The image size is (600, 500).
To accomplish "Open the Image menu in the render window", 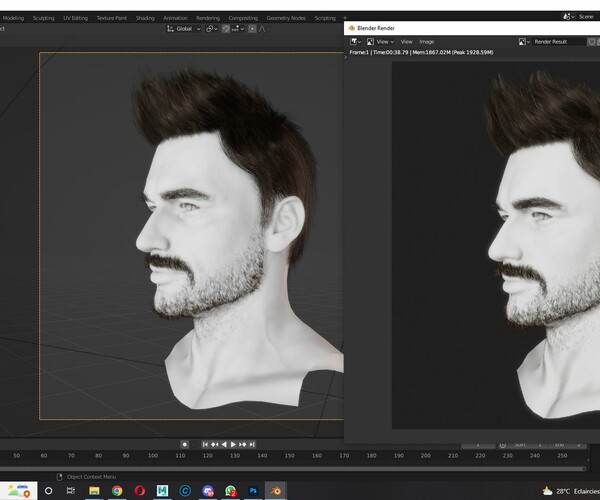I will [426, 42].
